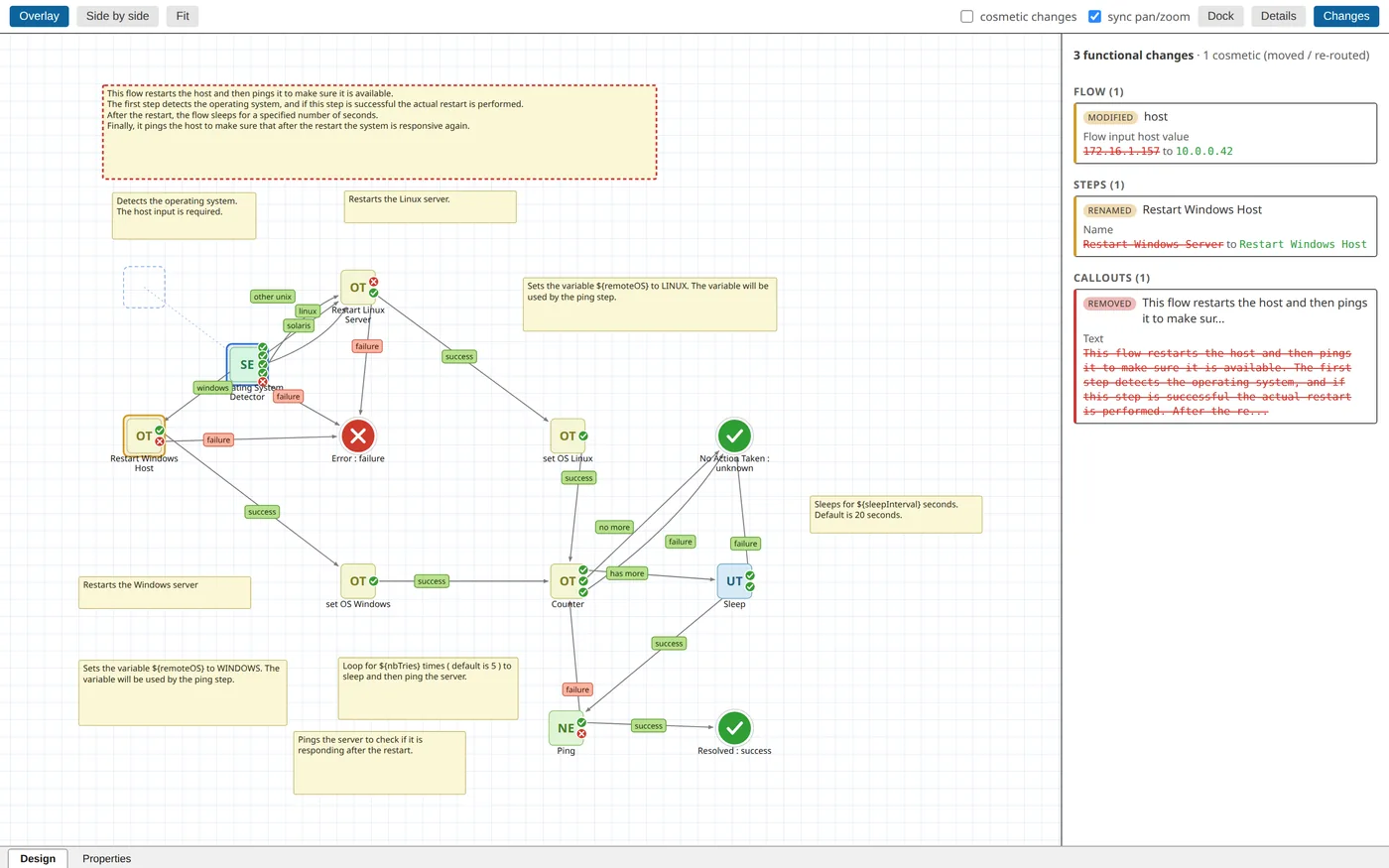Click the FLOW (1) section heading
The image size is (1389, 868).
point(1098,91)
